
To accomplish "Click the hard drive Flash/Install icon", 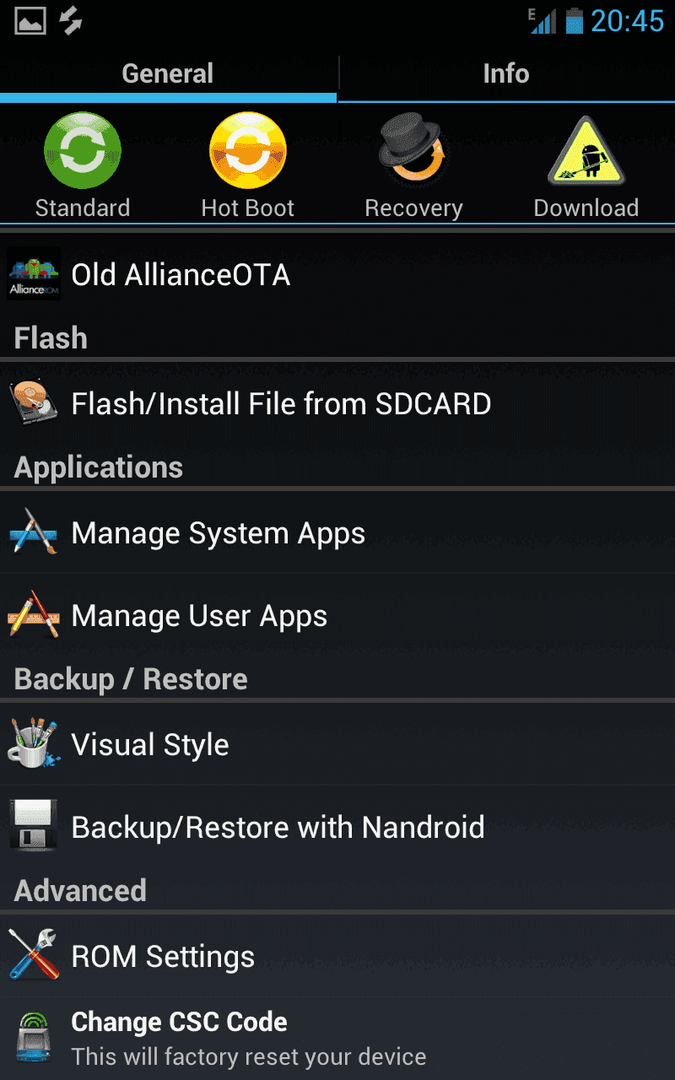I will 34,404.
